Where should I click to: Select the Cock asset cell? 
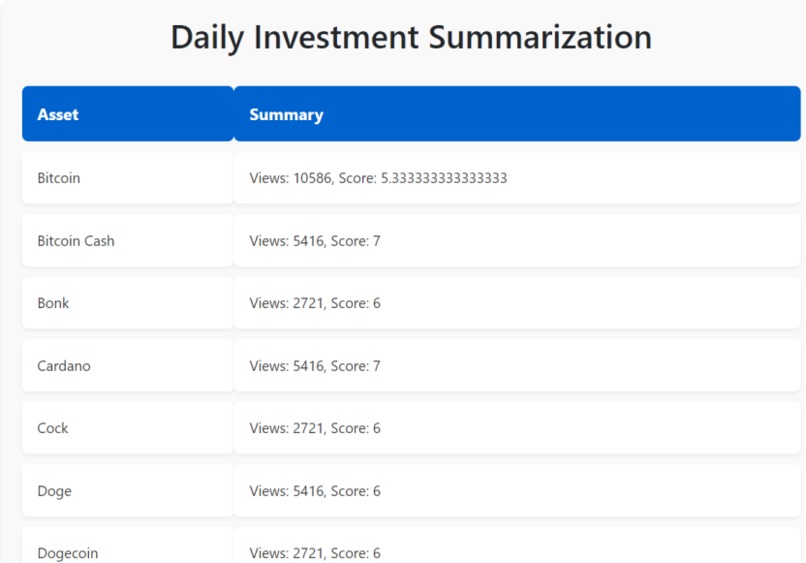coord(128,428)
